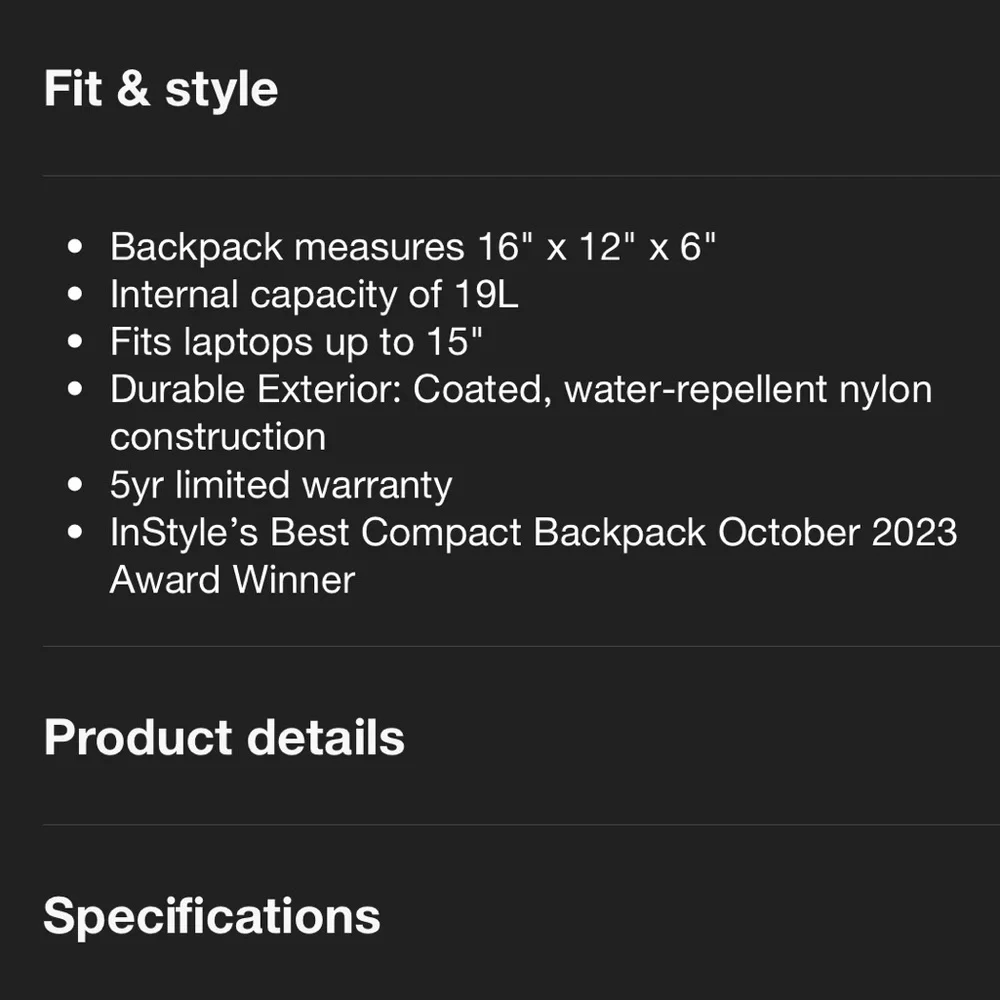This screenshot has width=1000, height=1000.
Task: Click the bullet dot before 'Durable Exterior'
Action: (75, 390)
